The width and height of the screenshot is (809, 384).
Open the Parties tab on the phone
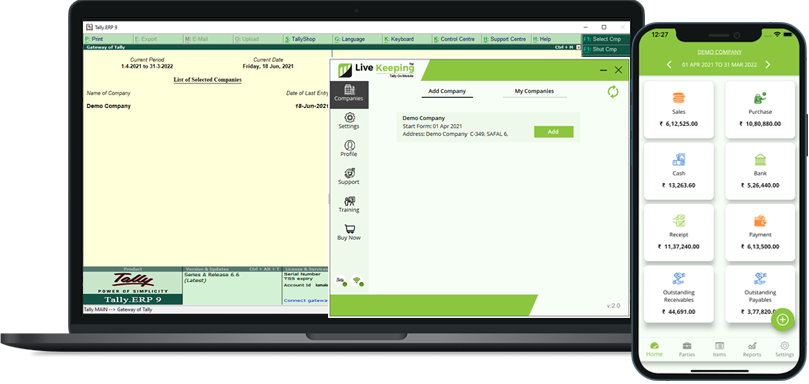[x=687, y=349]
